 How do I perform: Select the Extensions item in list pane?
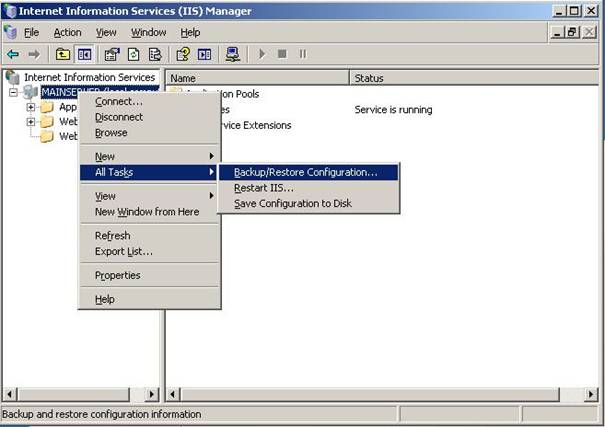pyautogui.click(x=255, y=125)
